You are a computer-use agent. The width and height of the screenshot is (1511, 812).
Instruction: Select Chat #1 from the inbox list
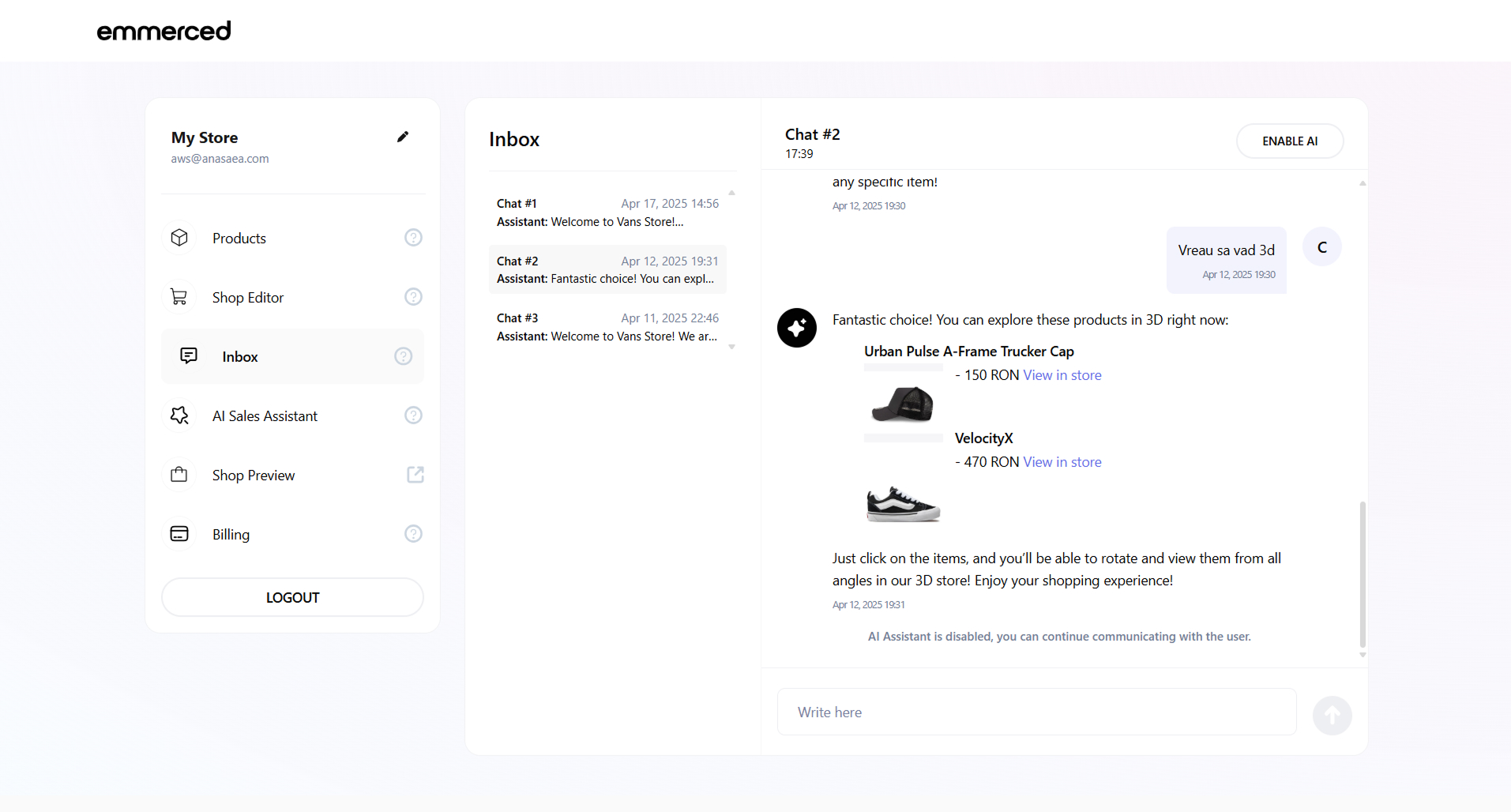[x=607, y=212]
